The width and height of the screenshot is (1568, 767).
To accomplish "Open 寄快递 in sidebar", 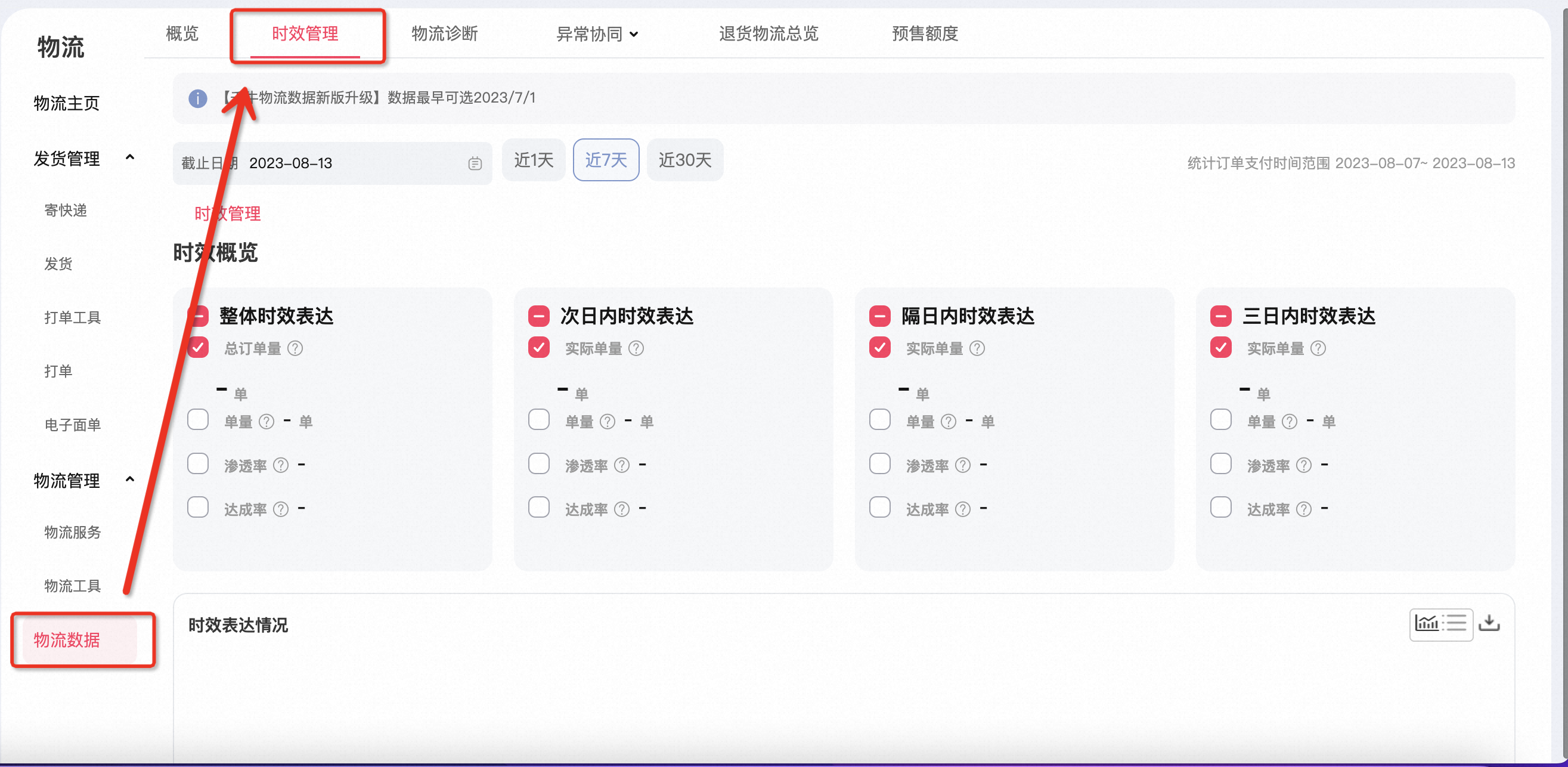I will point(65,211).
